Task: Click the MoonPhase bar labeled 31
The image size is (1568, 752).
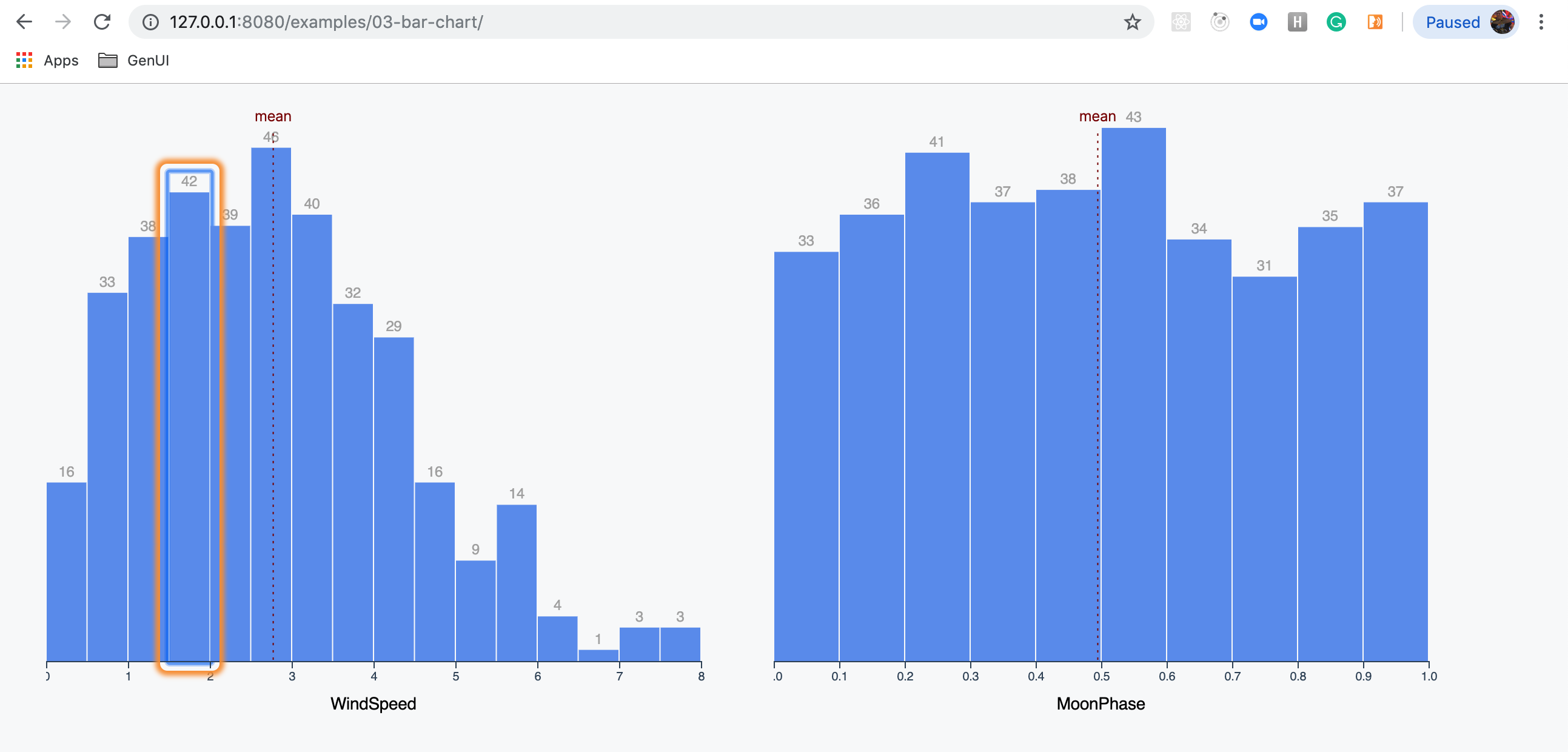Action: (x=1264, y=469)
